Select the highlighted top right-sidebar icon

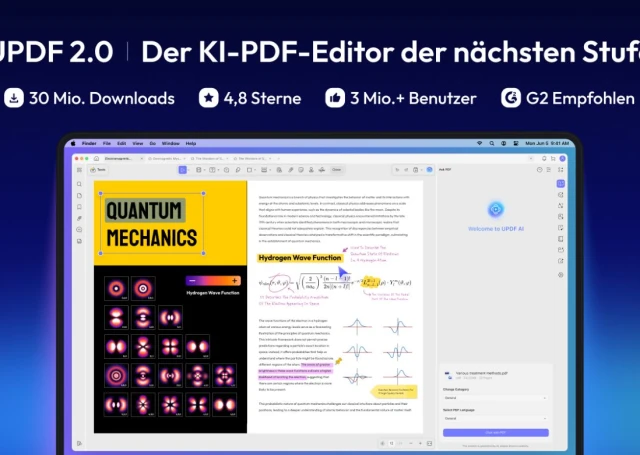click(x=561, y=184)
